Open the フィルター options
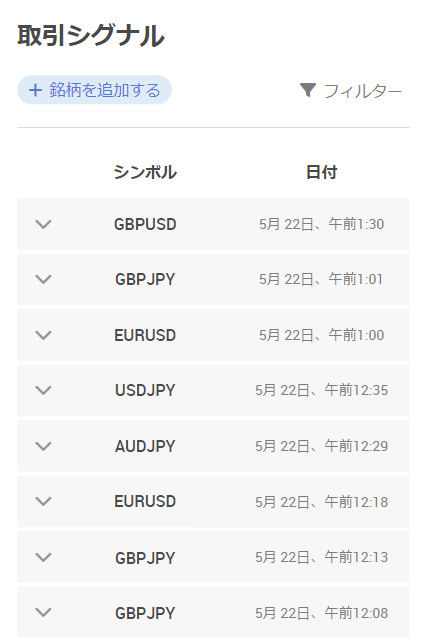Screen dimensions: 426x637 pos(351,91)
